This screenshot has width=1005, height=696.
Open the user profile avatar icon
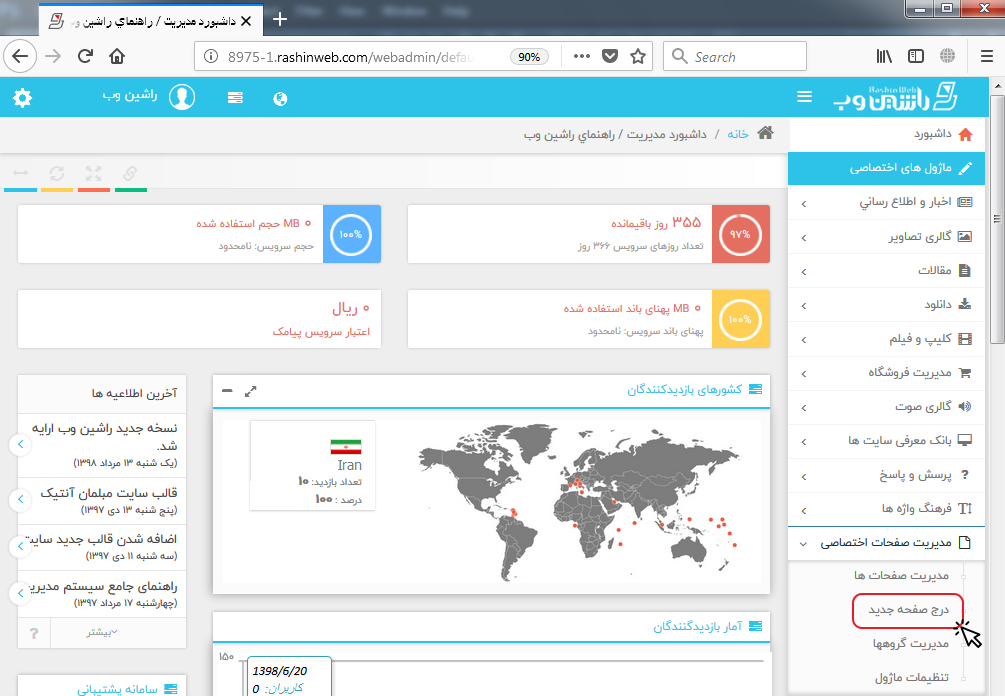182,98
